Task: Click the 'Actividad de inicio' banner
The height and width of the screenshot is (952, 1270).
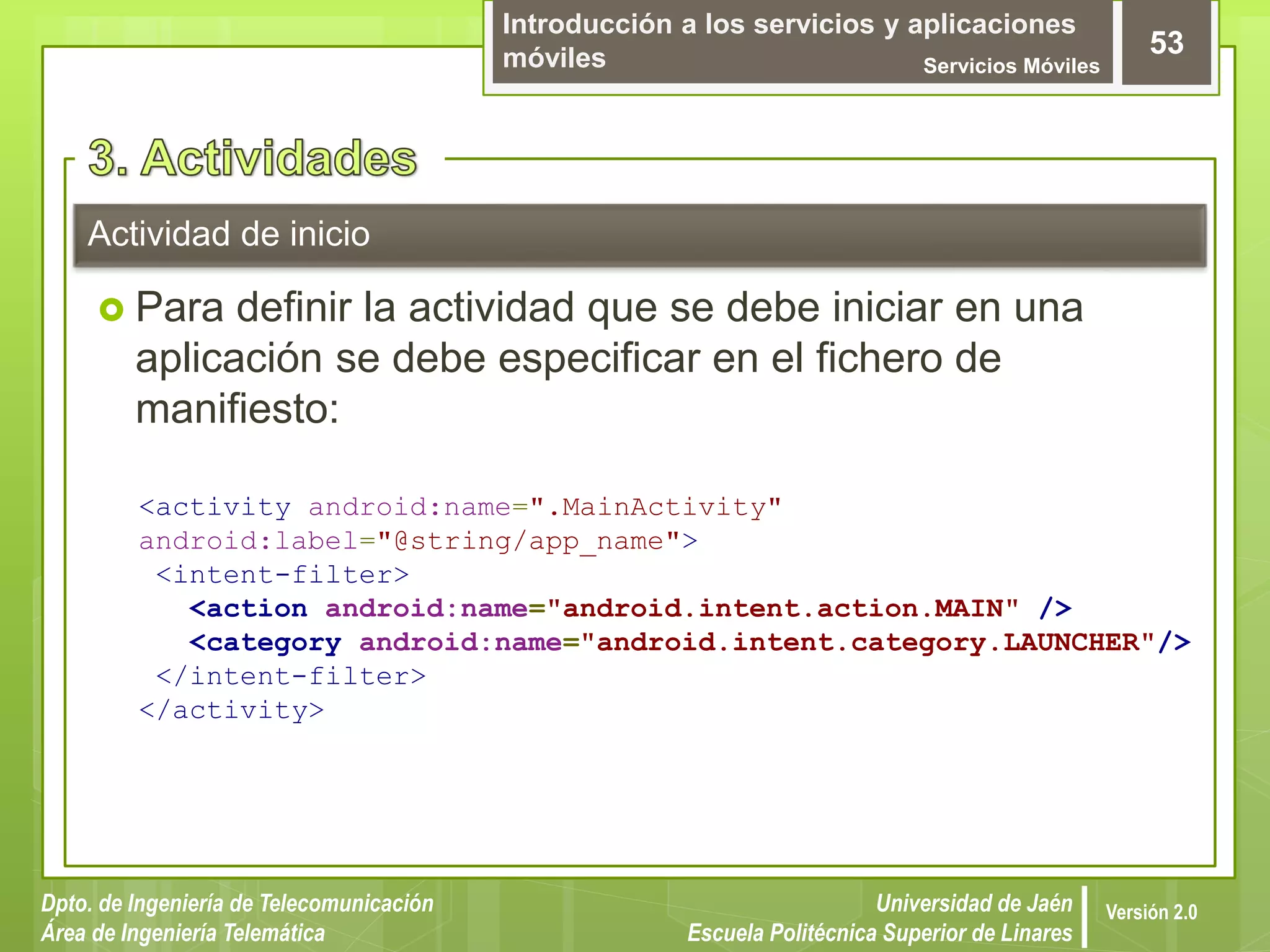Action: pos(639,235)
